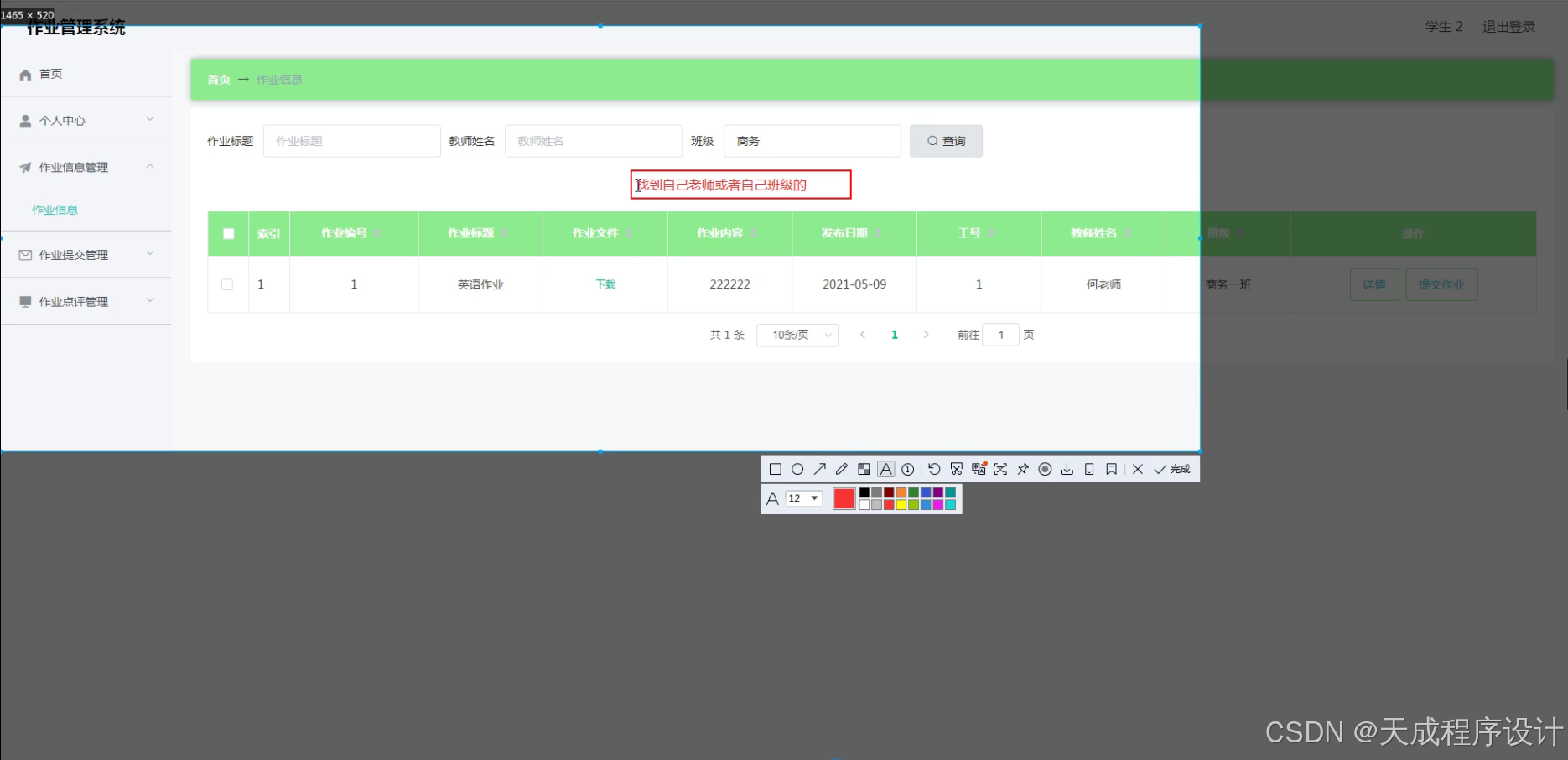Sort by the 教师姓名 column
Image resolution: width=1568 pixels, height=760 pixels.
click(x=1127, y=233)
